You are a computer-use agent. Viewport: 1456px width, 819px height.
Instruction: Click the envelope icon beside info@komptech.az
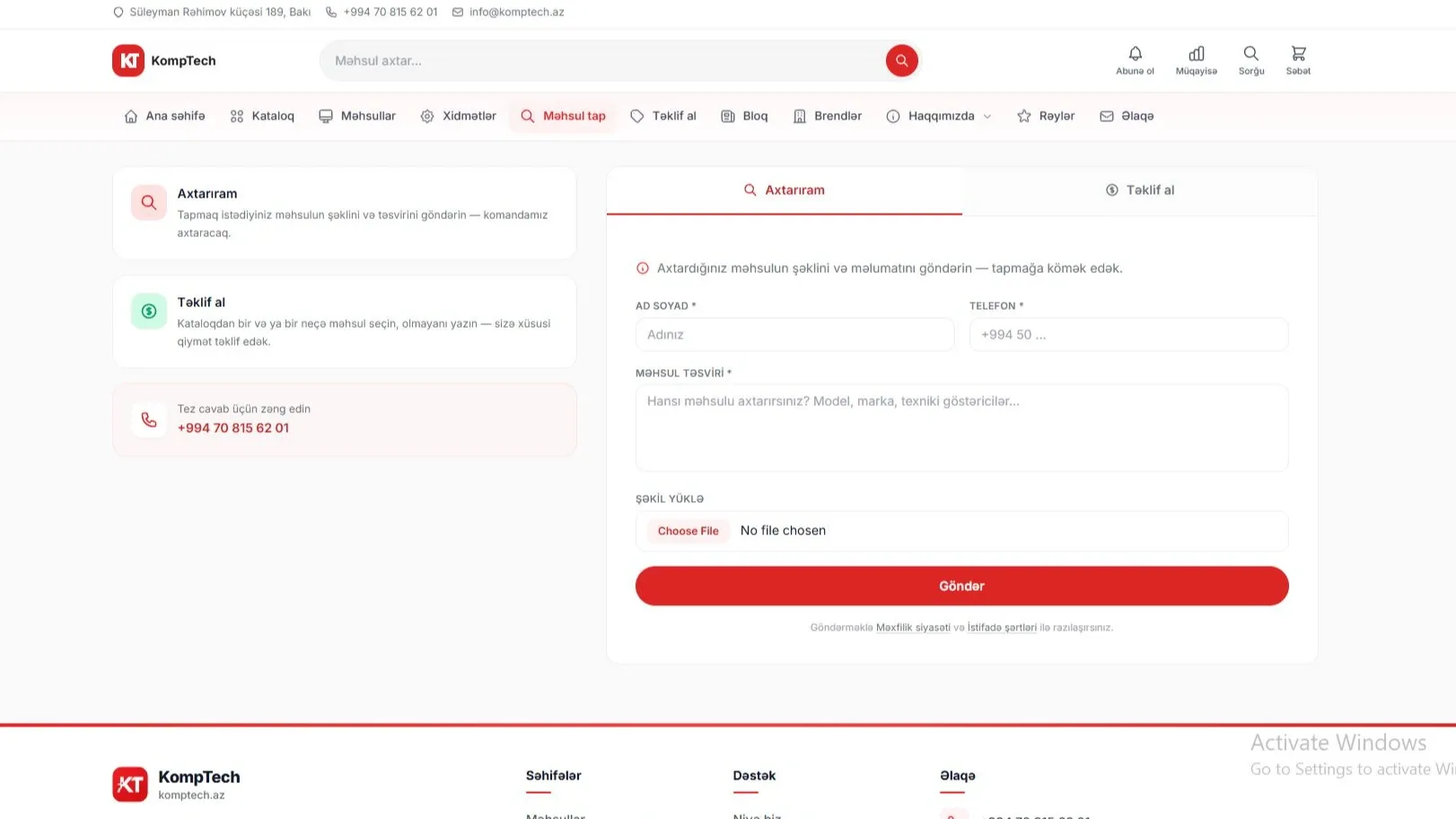pos(458,13)
